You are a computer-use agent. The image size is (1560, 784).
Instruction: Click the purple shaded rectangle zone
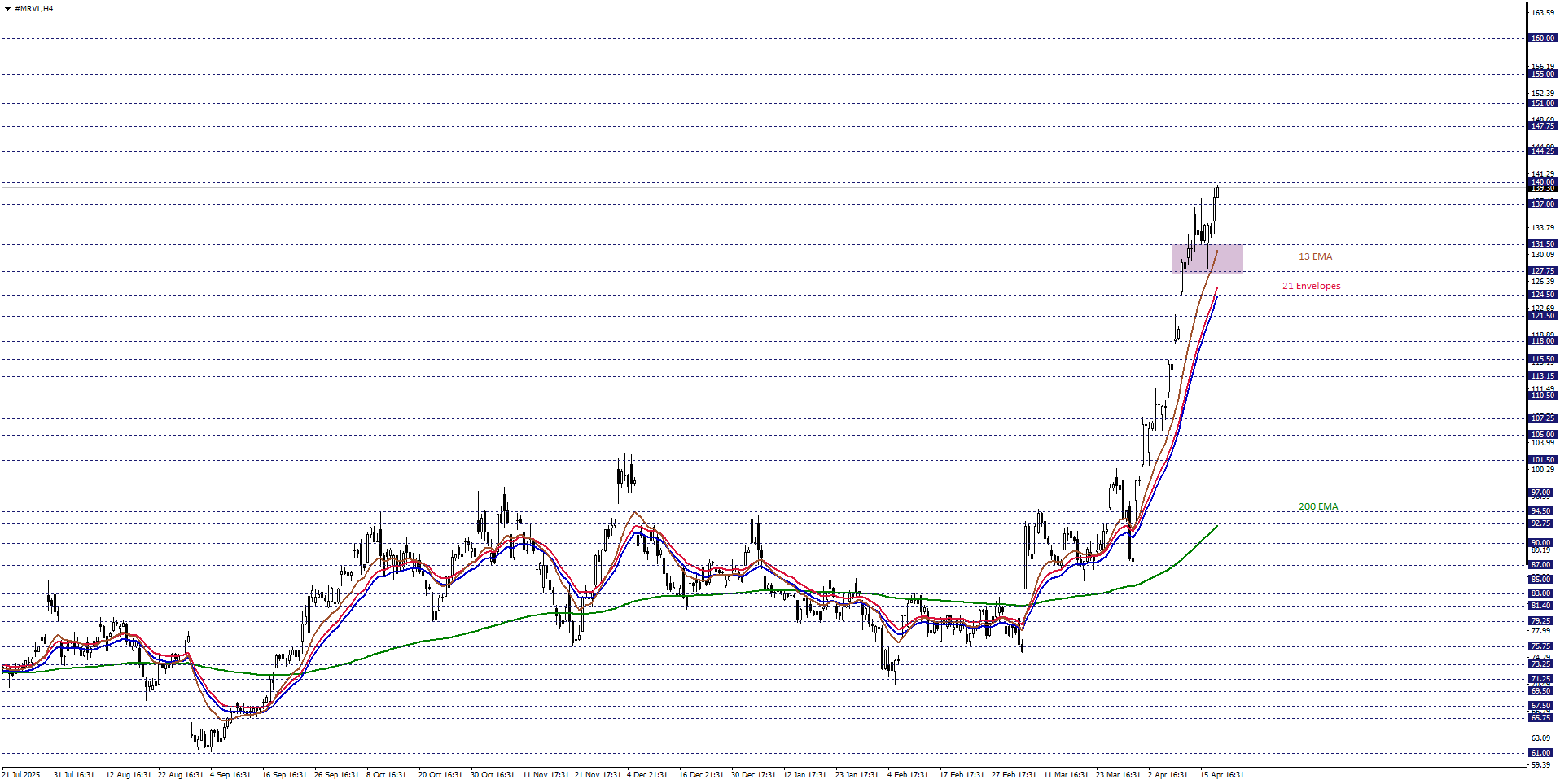(x=1207, y=259)
